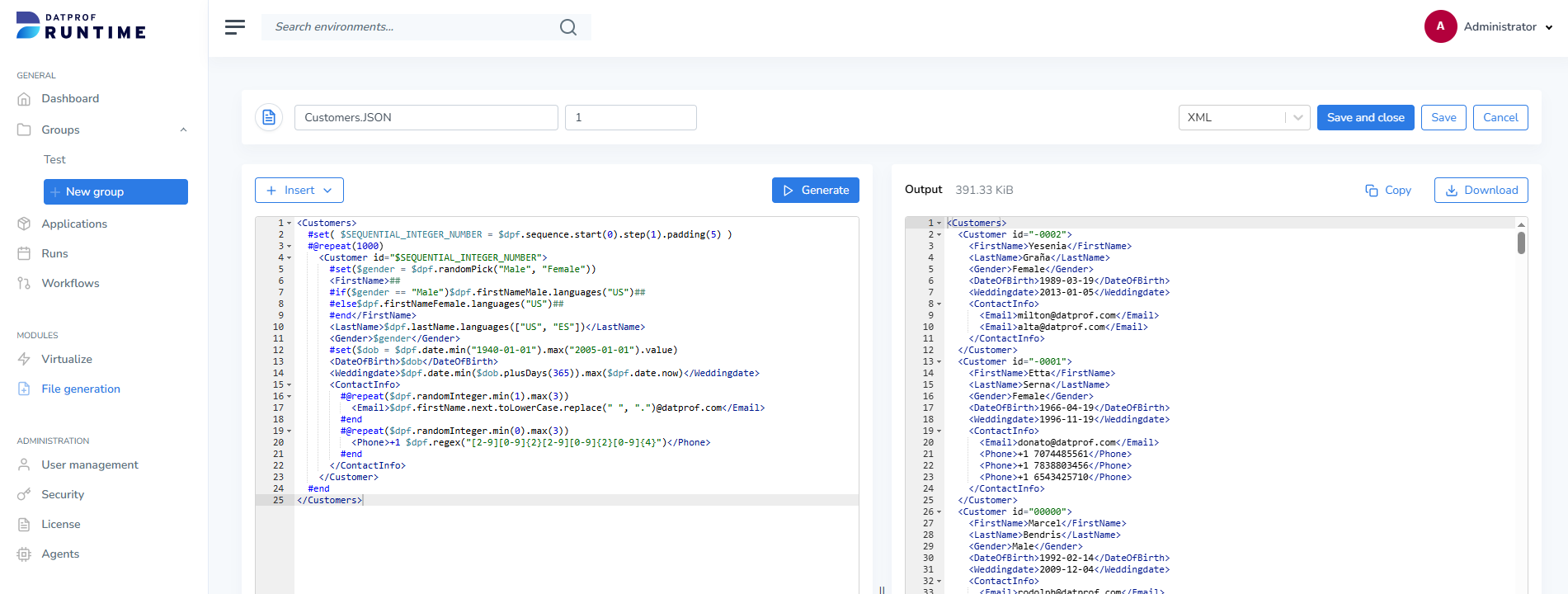Open Dashboard from the sidebar

tap(70, 98)
